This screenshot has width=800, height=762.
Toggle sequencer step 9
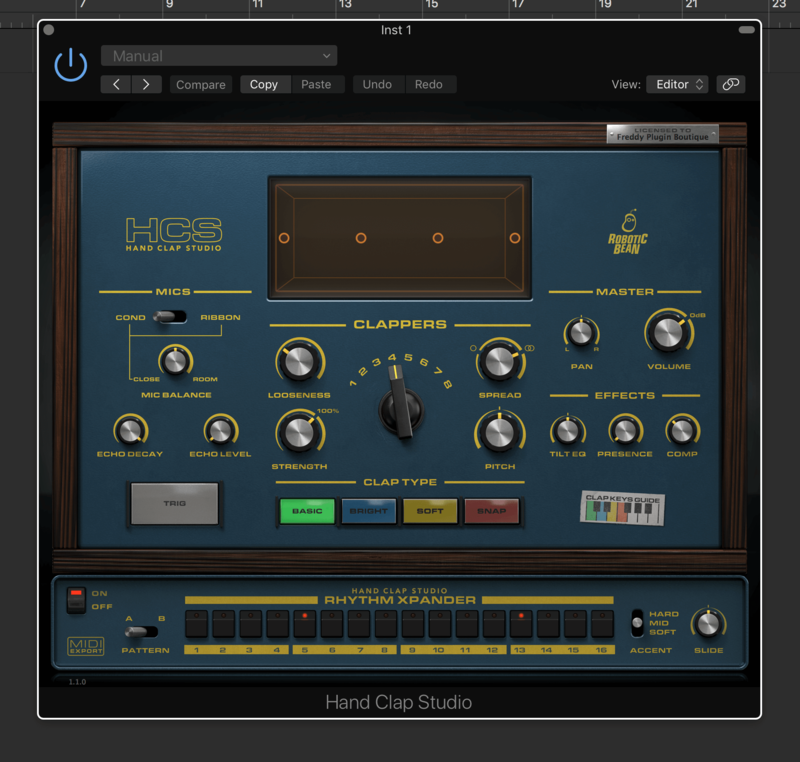[x=413, y=623]
